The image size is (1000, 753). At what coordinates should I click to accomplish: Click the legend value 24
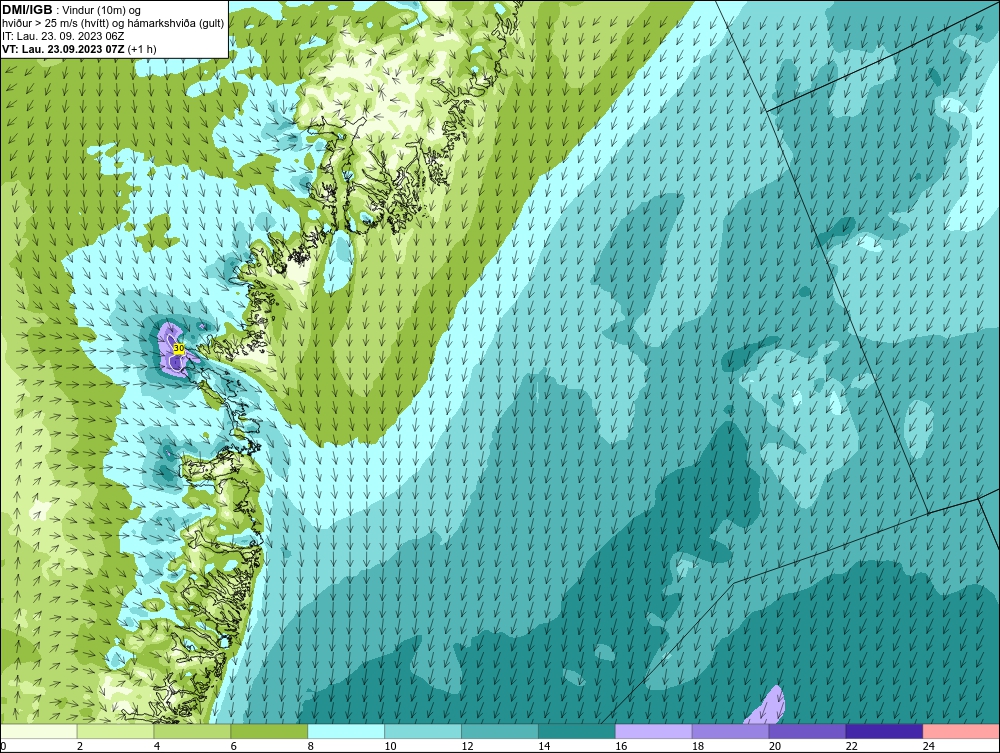pyautogui.click(x=929, y=746)
